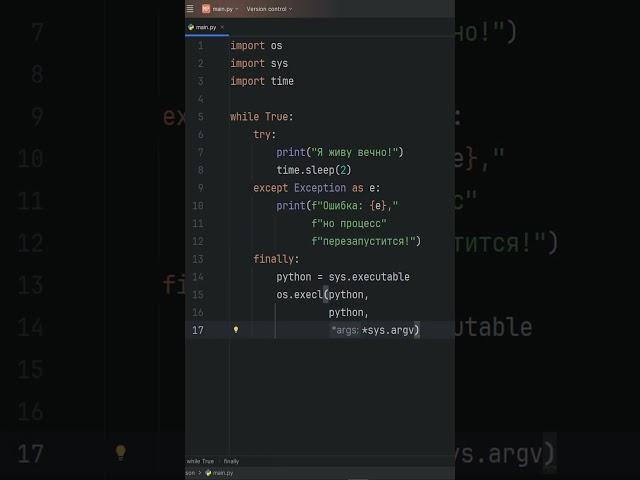This screenshot has height=480, width=640.
Task: Click the 'python,' argument on line 16
Action: (349, 313)
